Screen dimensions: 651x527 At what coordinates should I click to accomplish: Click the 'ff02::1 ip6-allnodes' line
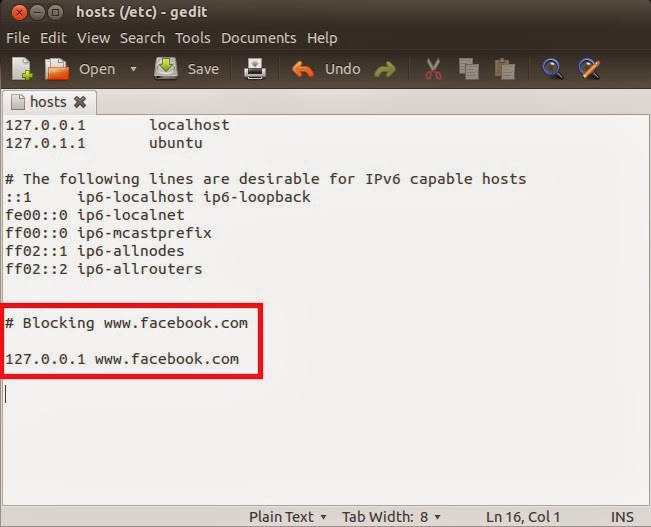pos(95,251)
